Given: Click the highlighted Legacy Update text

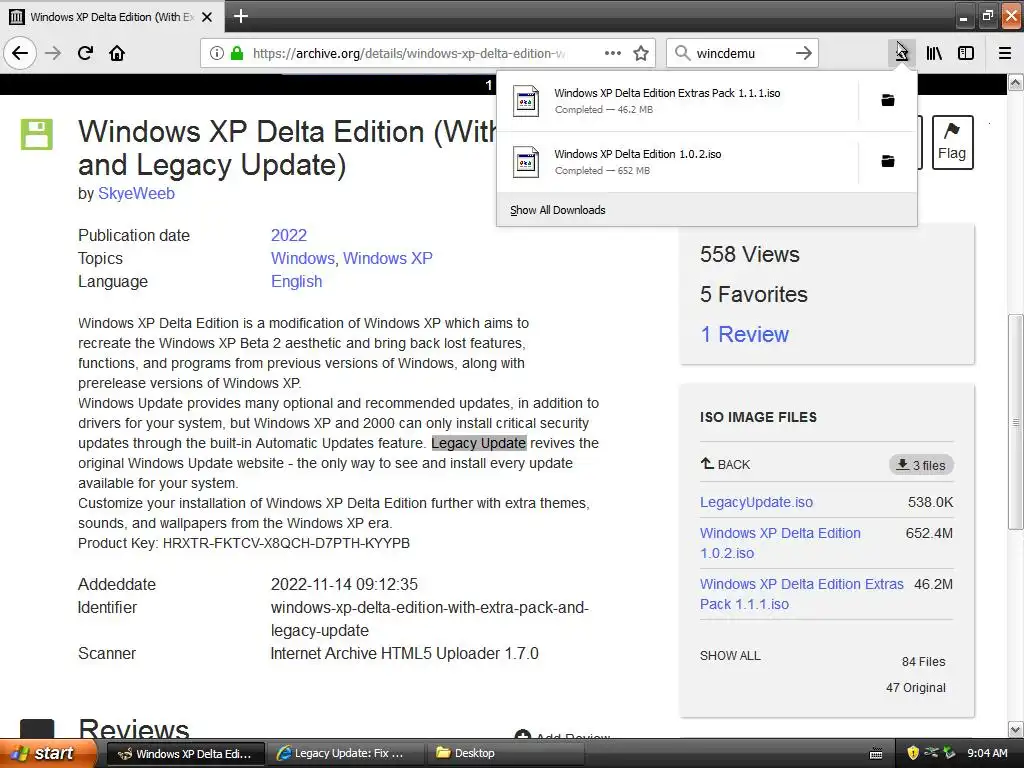Looking at the screenshot, I should pos(479,443).
